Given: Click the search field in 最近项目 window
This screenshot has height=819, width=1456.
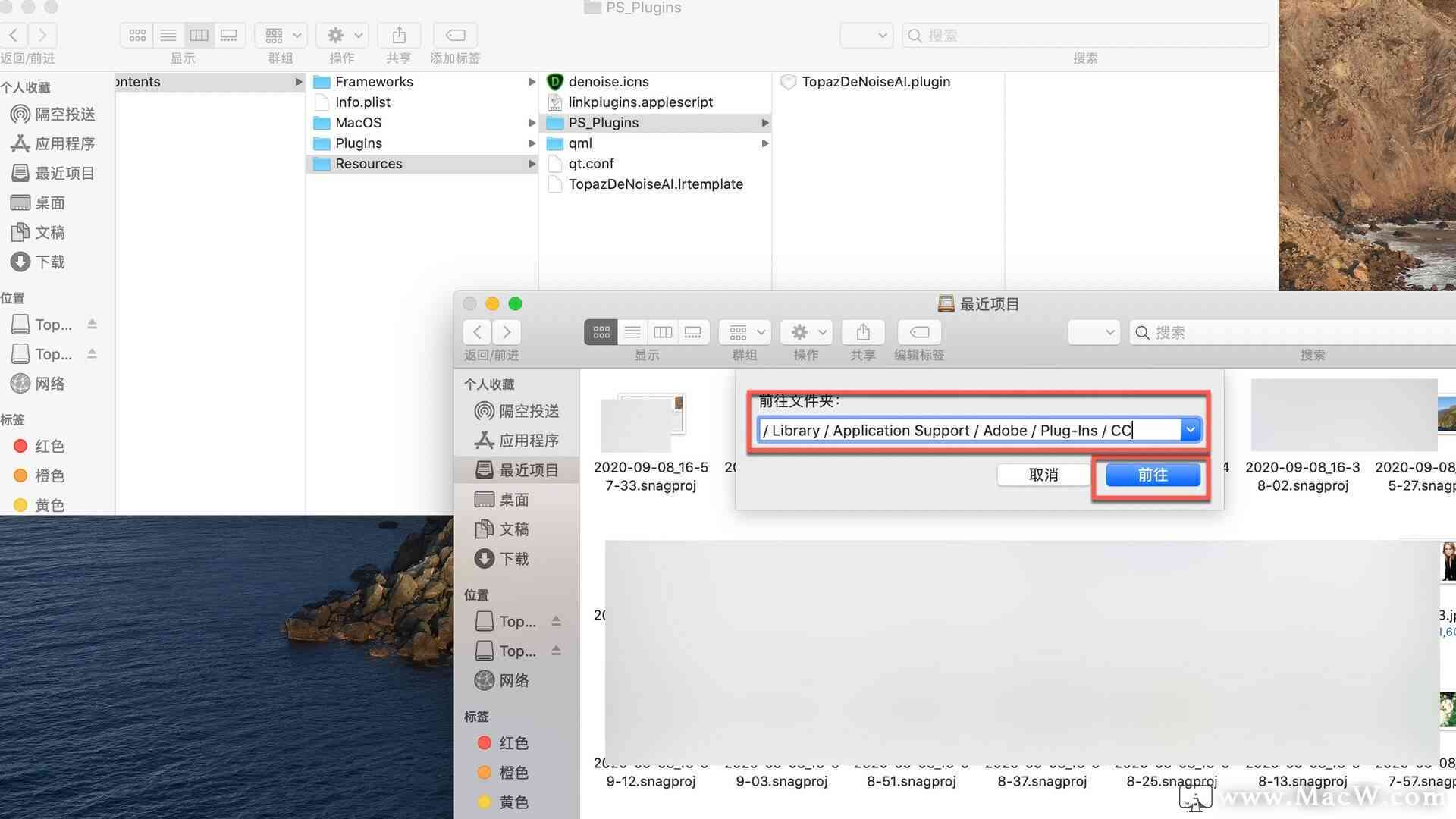Looking at the screenshot, I should point(1292,332).
